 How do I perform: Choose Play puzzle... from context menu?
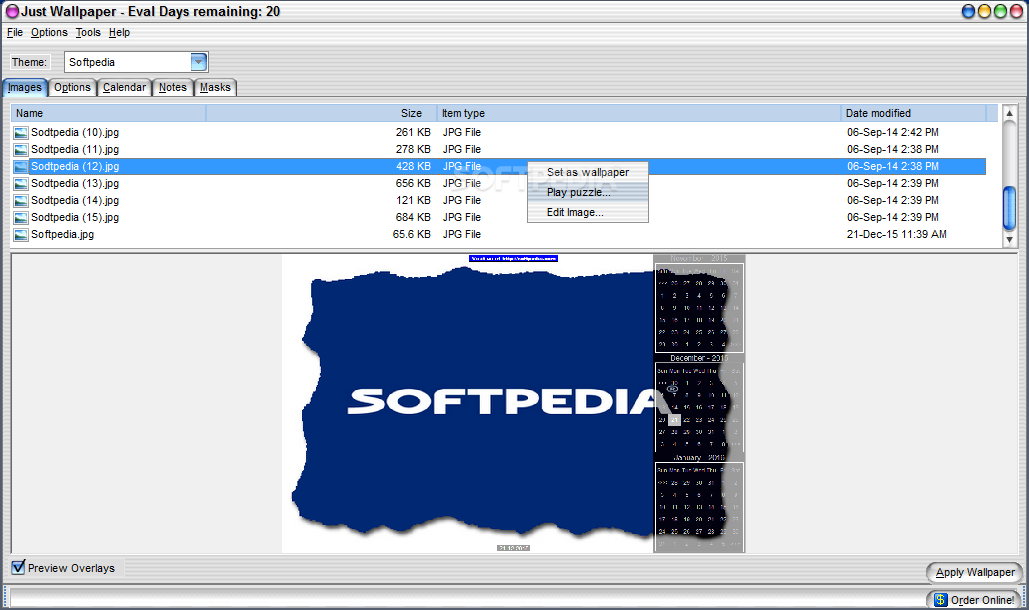coord(588,192)
